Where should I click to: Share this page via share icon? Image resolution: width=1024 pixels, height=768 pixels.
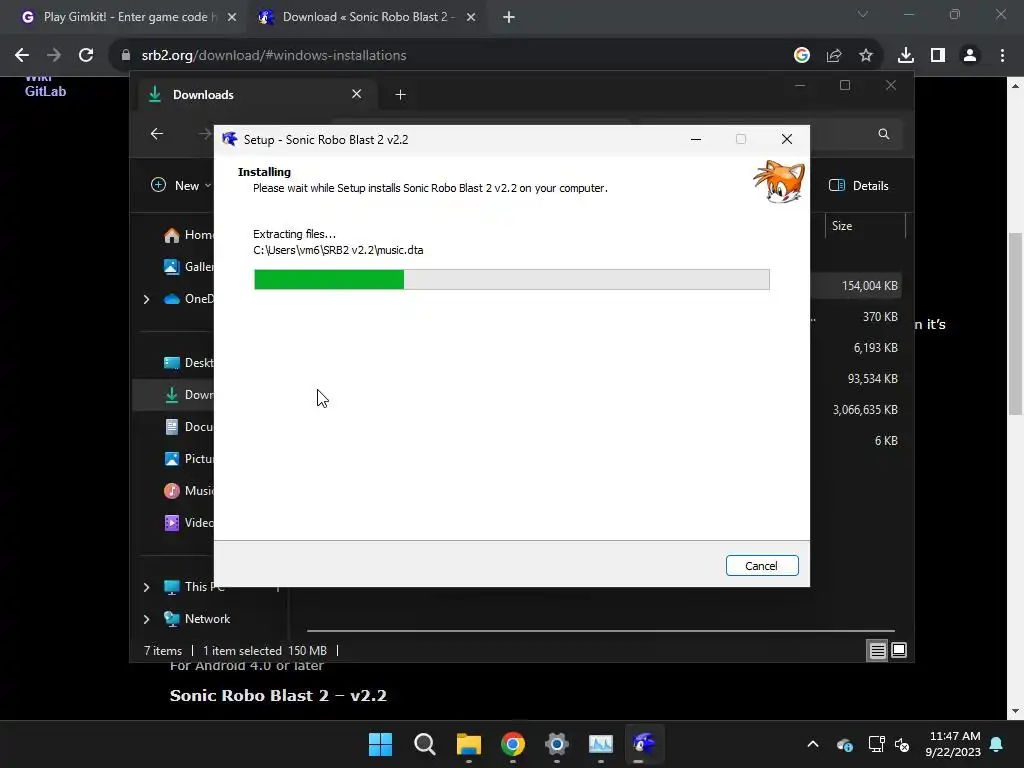(x=834, y=56)
